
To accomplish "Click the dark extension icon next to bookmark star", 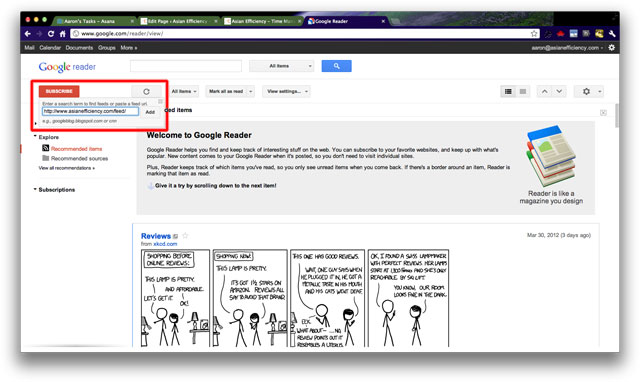I will pos(548,34).
